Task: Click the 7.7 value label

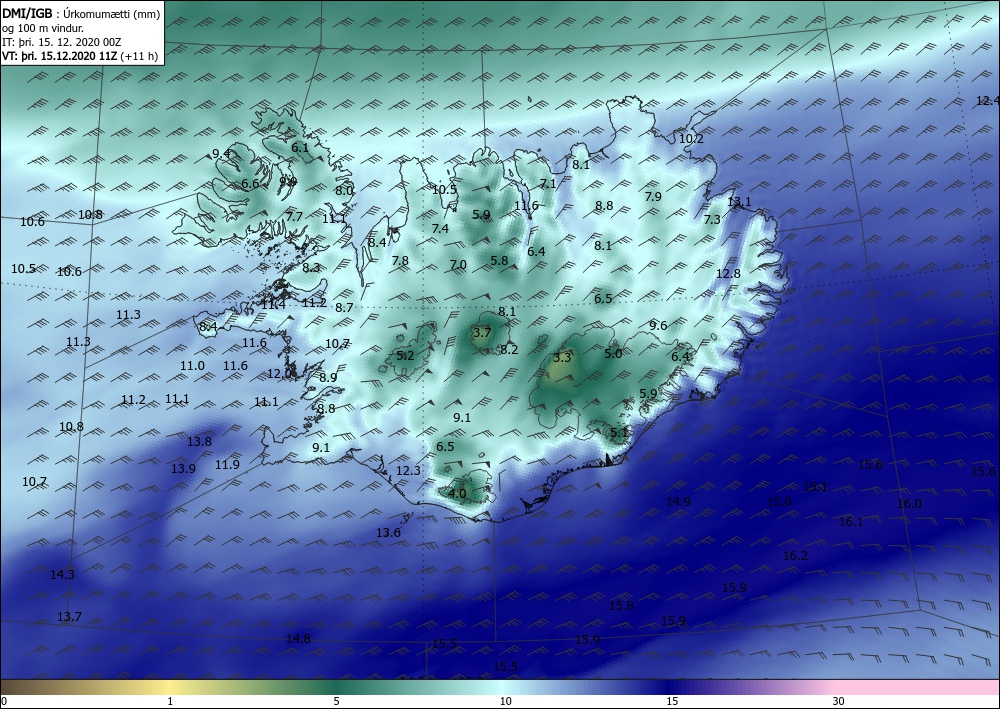Action: coord(294,216)
